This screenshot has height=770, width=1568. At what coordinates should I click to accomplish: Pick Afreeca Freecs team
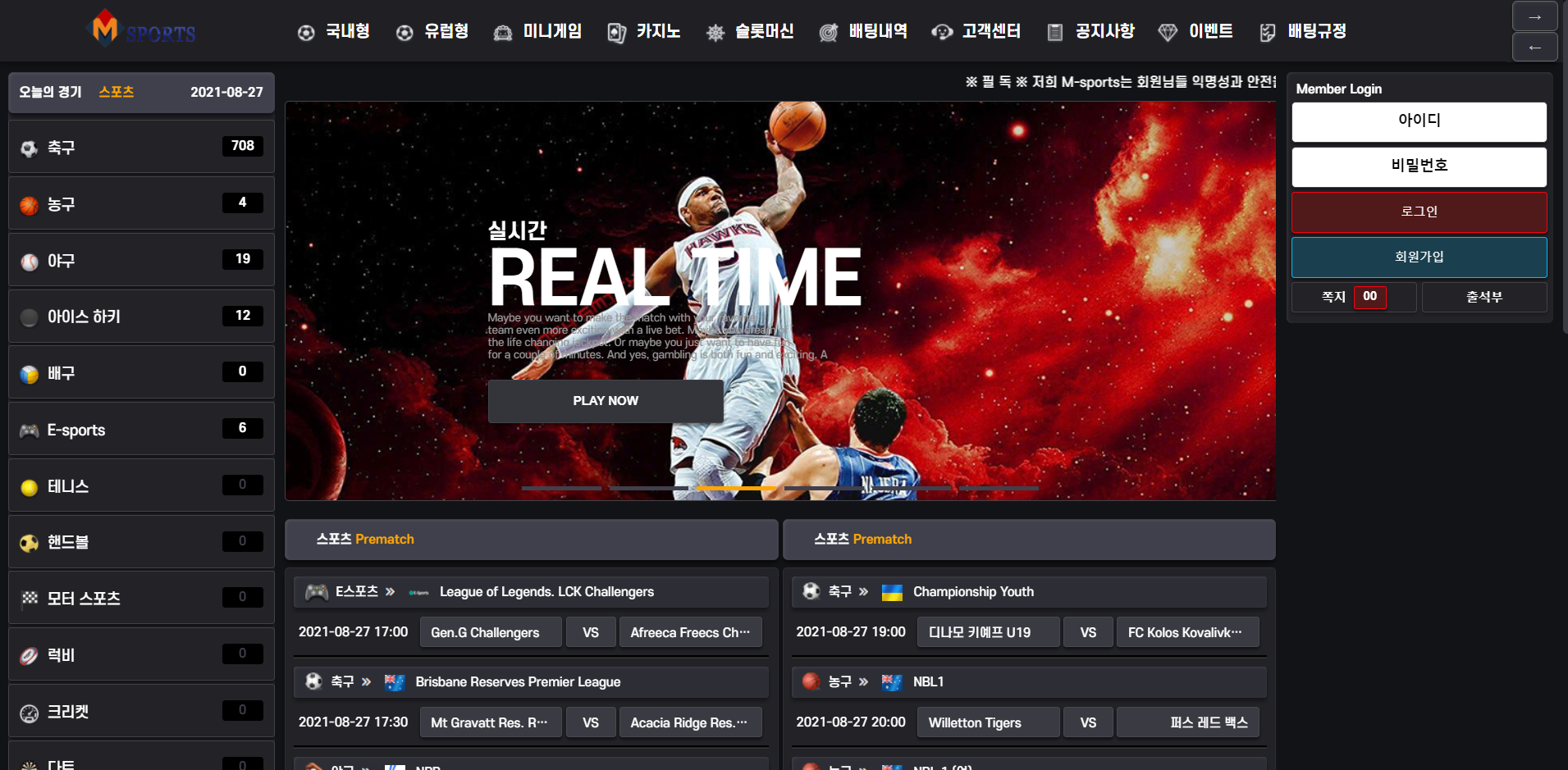point(690,632)
